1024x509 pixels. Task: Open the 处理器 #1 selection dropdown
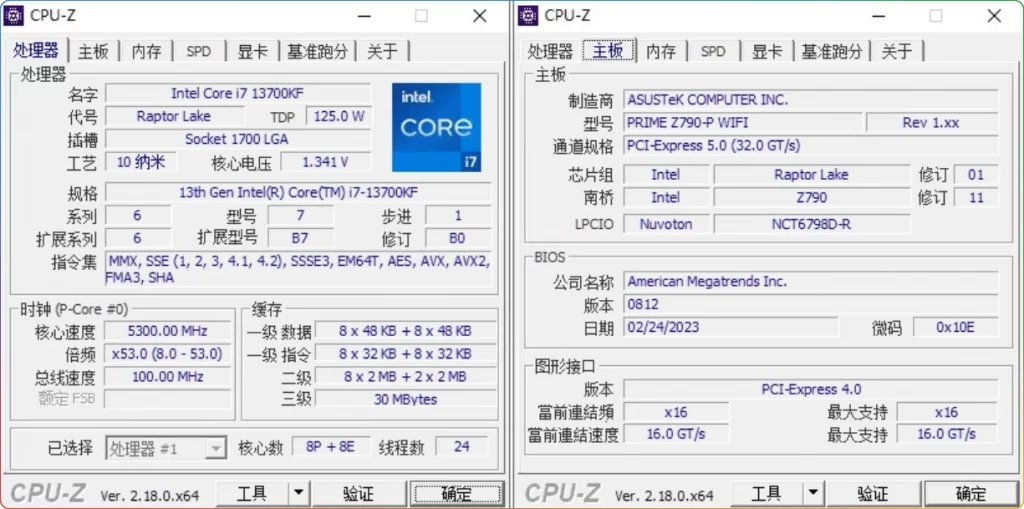coord(165,448)
